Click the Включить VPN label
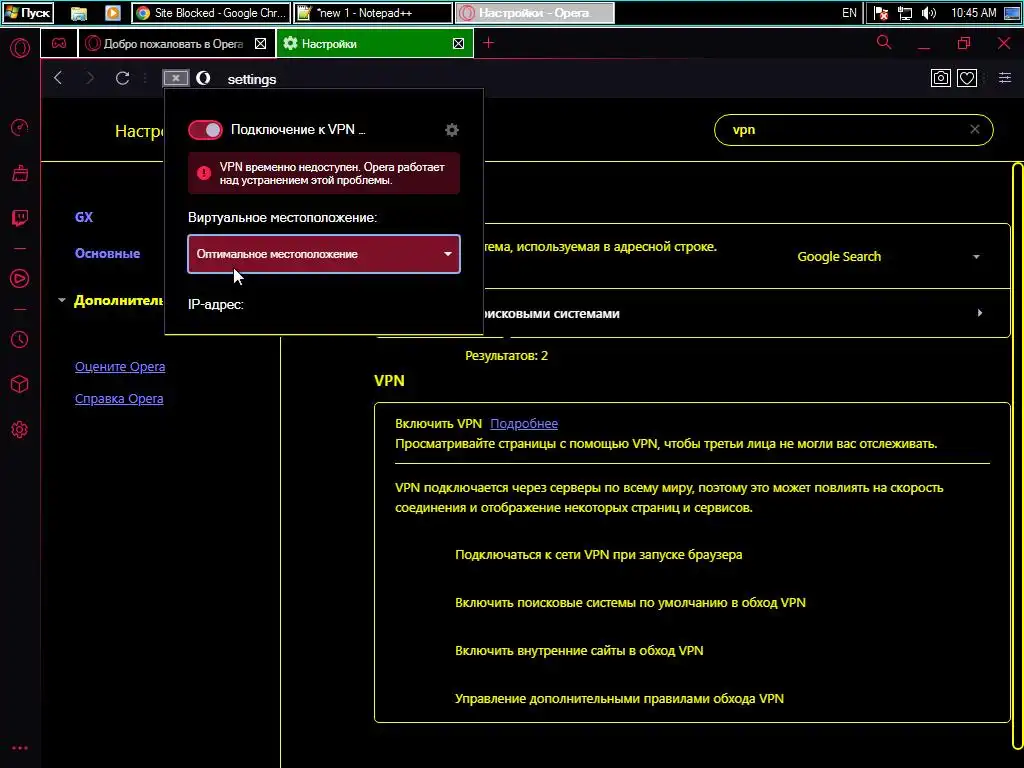The height and width of the screenshot is (768, 1024). (438, 424)
